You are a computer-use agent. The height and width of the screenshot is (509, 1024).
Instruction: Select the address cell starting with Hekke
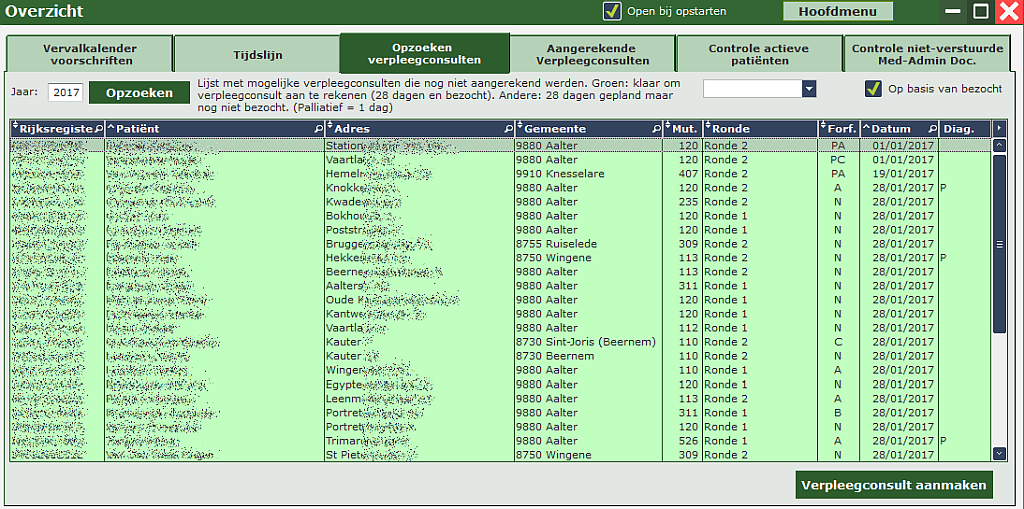click(x=419, y=258)
